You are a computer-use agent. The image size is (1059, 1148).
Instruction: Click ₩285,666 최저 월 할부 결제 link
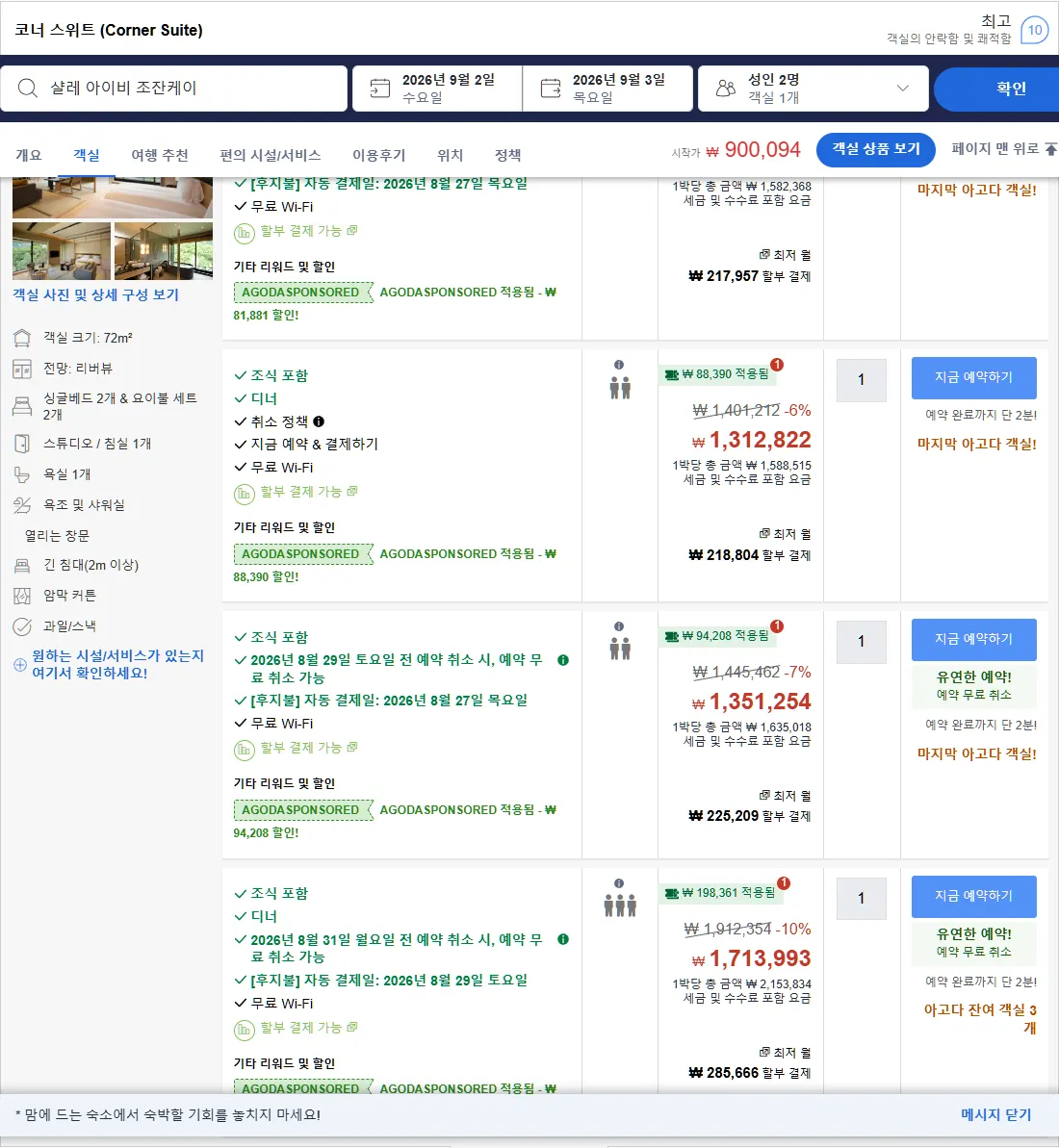click(x=750, y=1063)
